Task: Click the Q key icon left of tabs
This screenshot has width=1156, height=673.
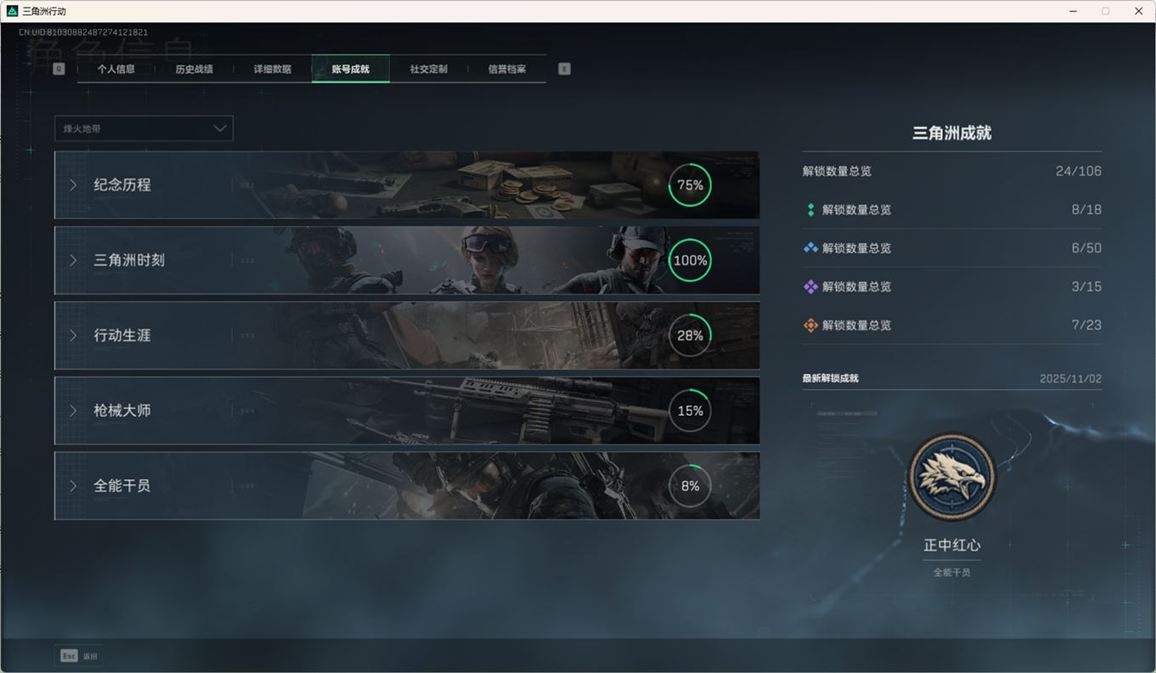Action: click(x=59, y=69)
